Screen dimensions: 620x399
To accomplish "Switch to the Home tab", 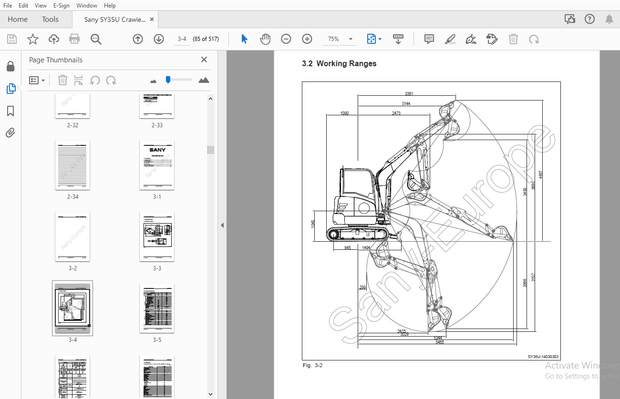I will [17, 19].
